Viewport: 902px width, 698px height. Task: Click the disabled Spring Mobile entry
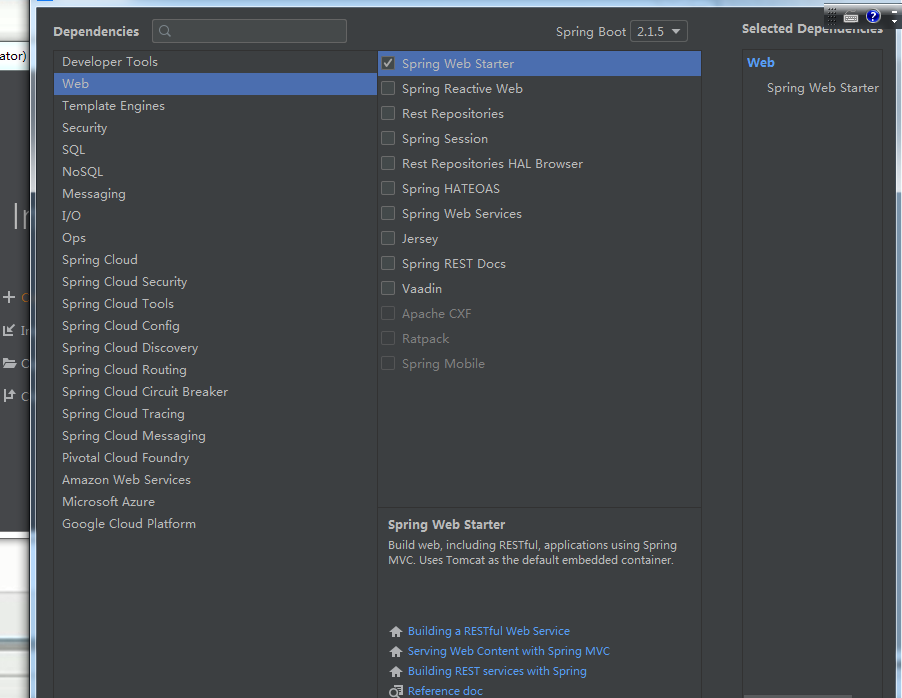coord(539,364)
